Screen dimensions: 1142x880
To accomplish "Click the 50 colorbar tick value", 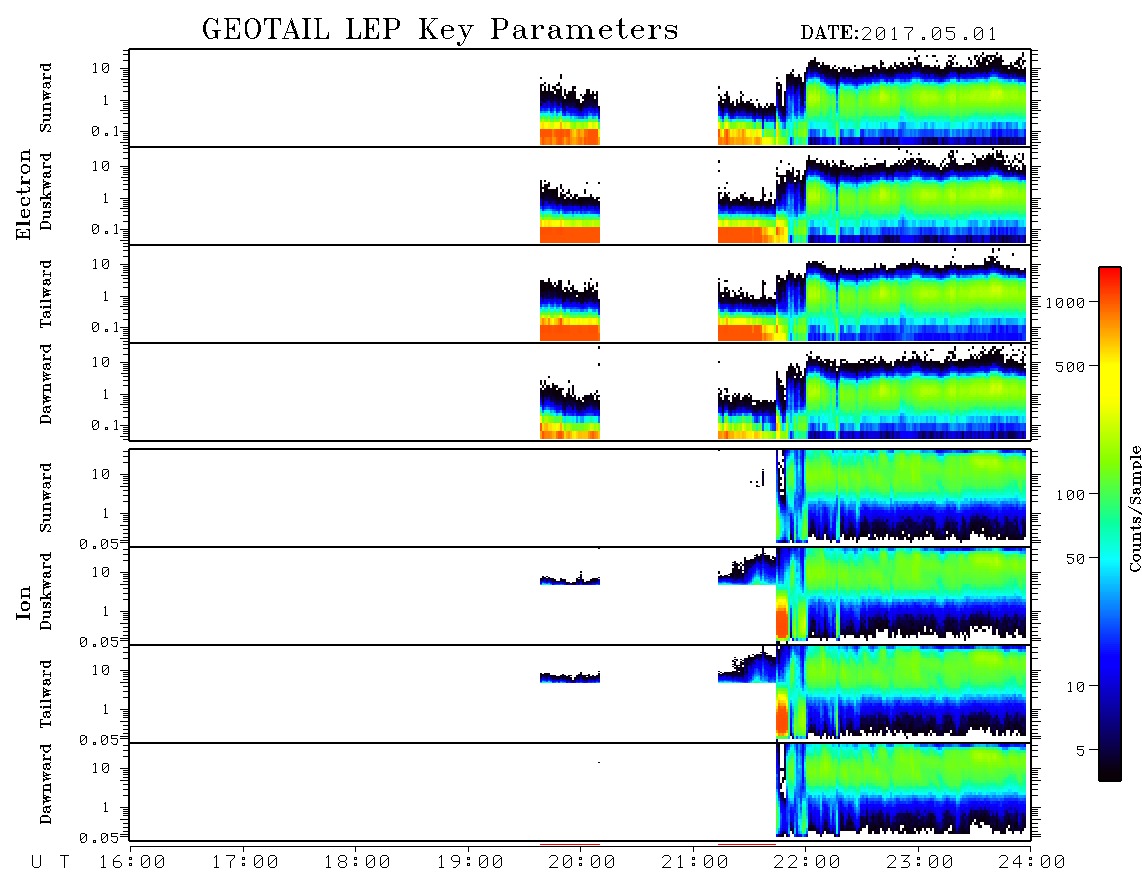I will pos(1075,559).
